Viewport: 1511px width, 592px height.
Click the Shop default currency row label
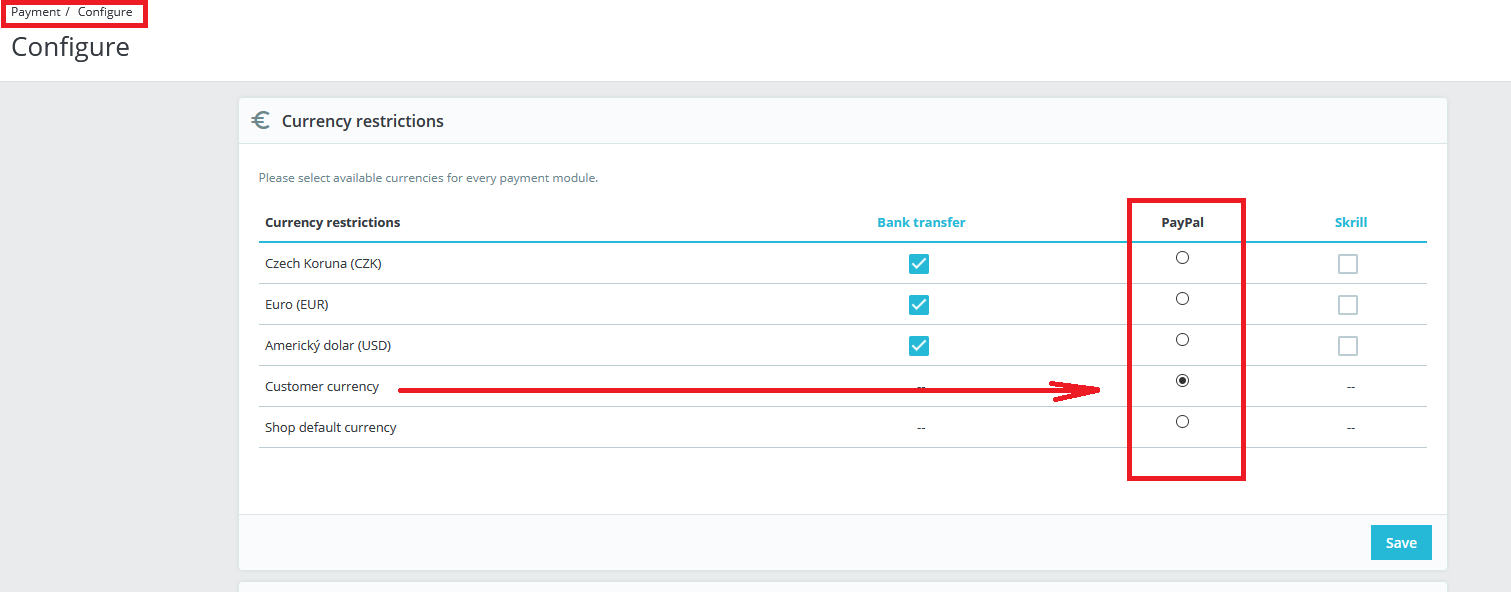click(x=331, y=428)
